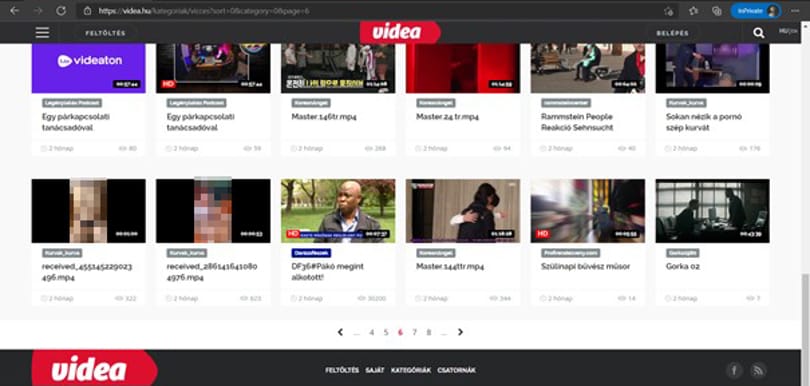Click the videa logo in footer
The height and width of the screenshot is (386, 810).
[x=94, y=368]
